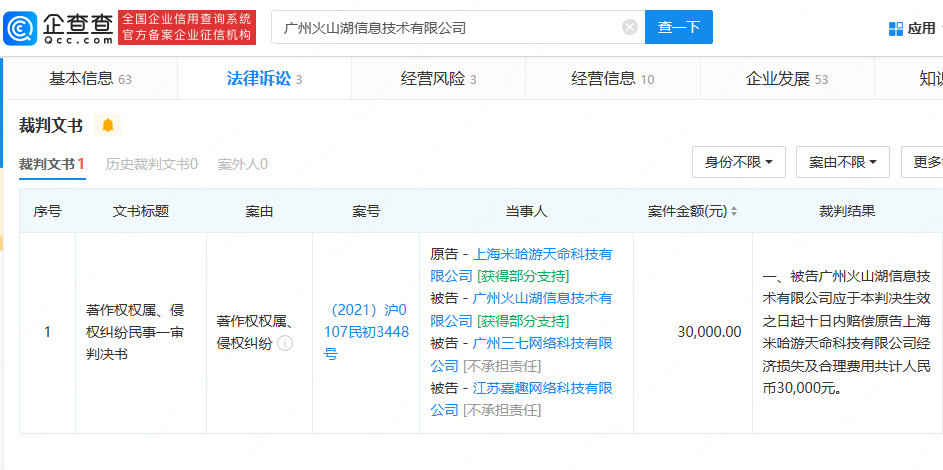
Task: Switch to the 经营信息 tab
Action: [613, 79]
